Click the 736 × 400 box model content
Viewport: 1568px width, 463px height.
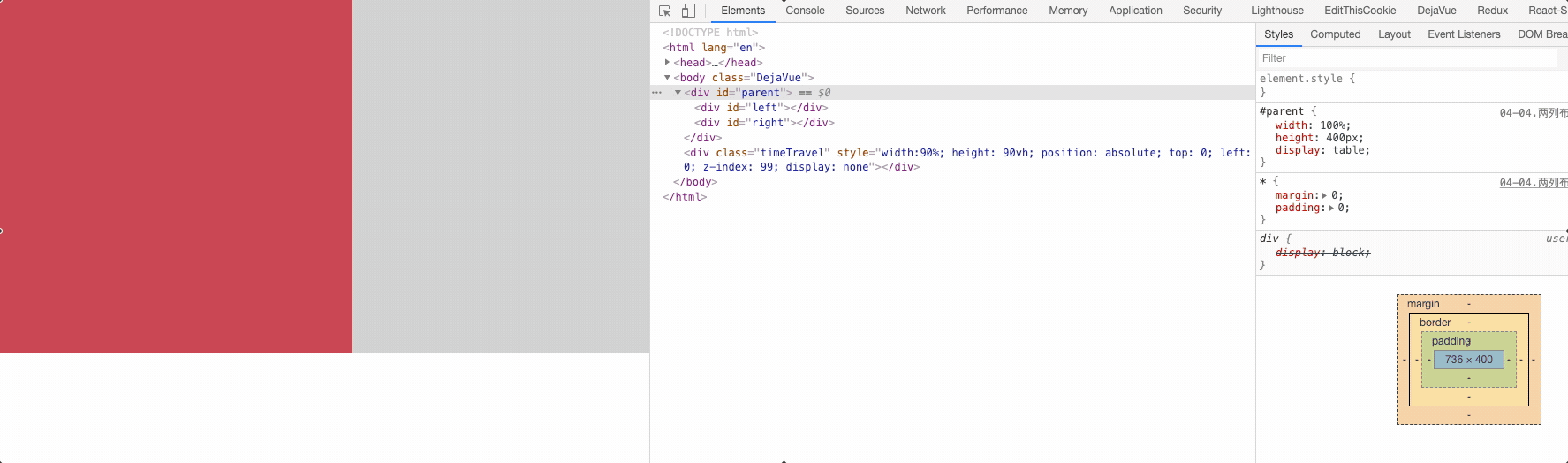(x=1468, y=360)
